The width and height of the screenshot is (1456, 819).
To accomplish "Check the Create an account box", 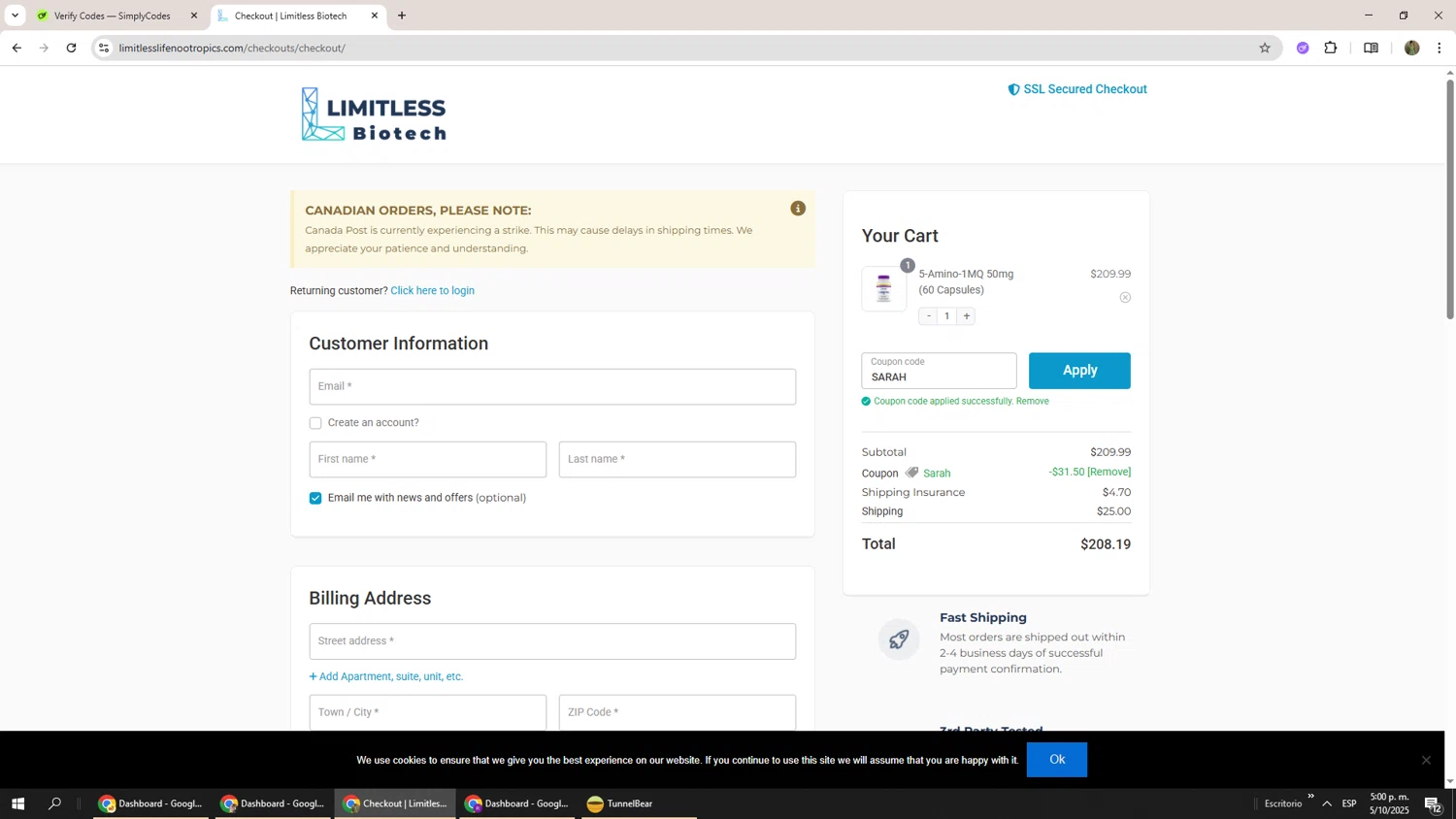I will (x=315, y=423).
